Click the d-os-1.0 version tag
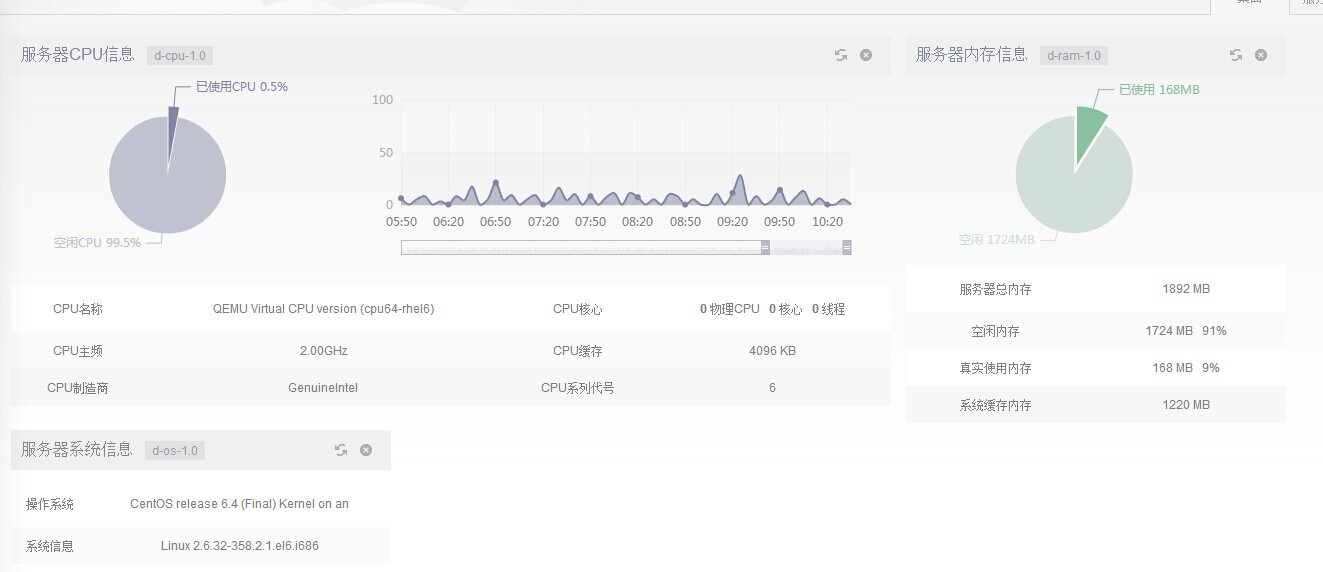This screenshot has height=572, width=1323. click(x=177, y=451)
